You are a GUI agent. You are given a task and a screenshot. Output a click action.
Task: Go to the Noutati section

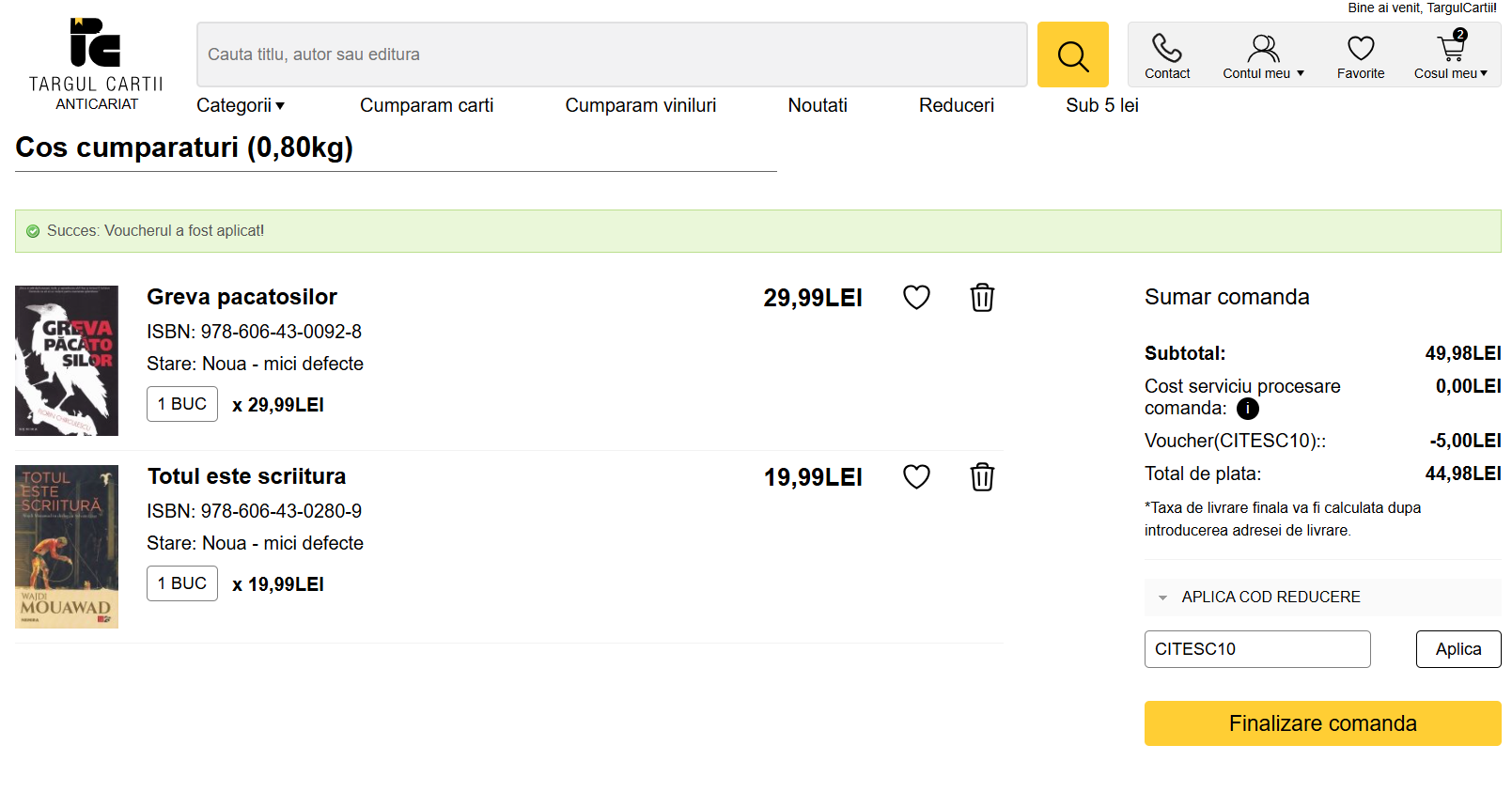point(817,105)
